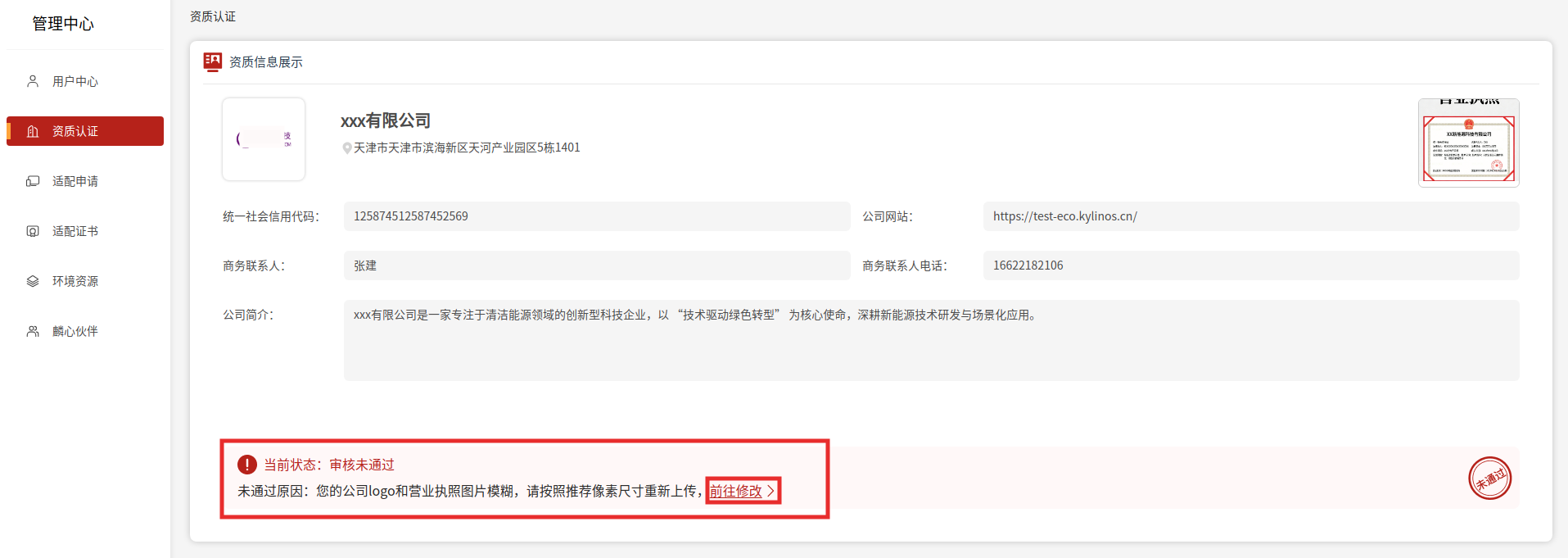Click the 未通过 red stamp icon
The image size is (1568, 558).
(x=1489, y=479)
